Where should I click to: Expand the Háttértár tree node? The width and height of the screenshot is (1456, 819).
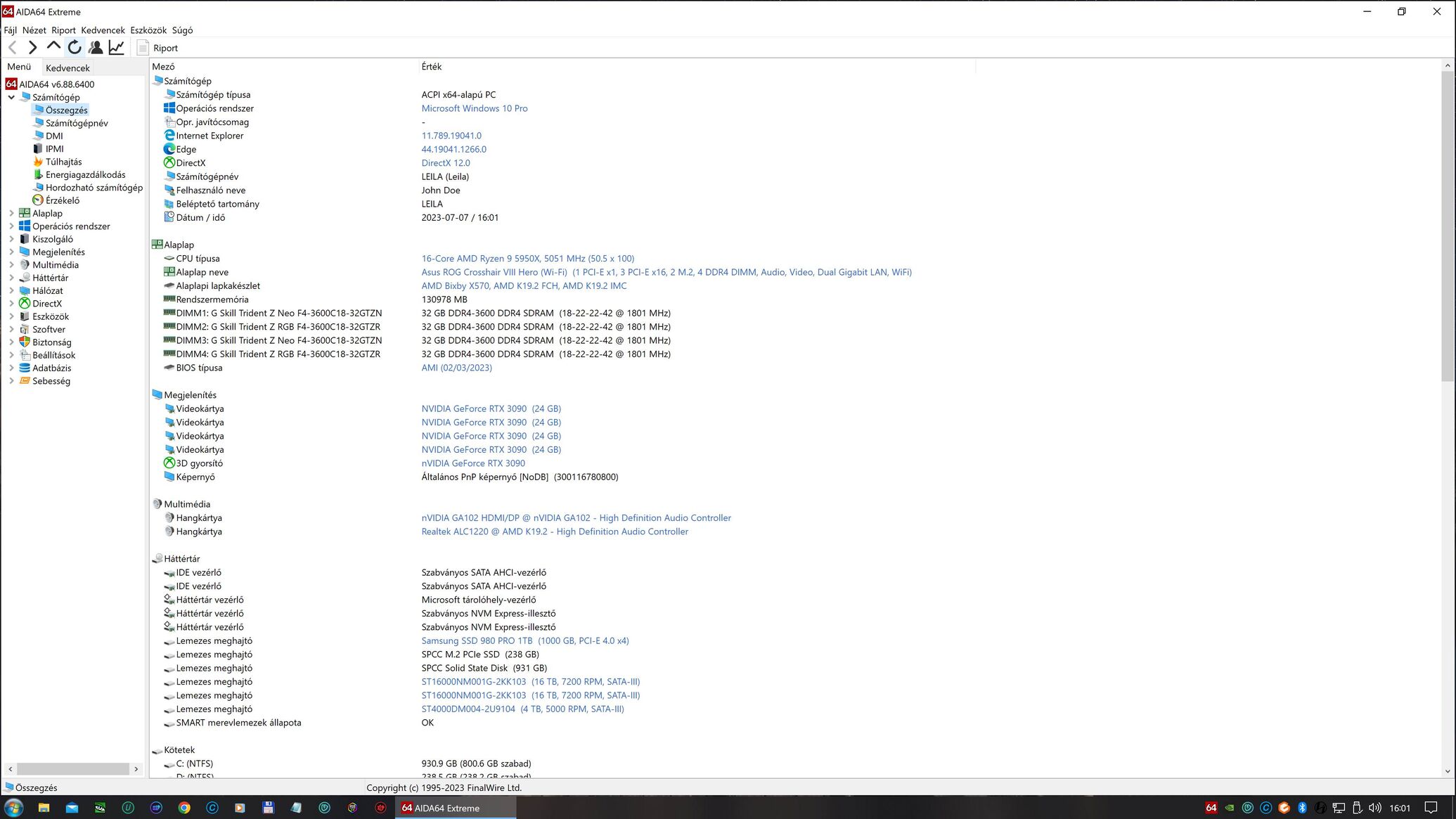pyautogui.click(x=11, y=278)
